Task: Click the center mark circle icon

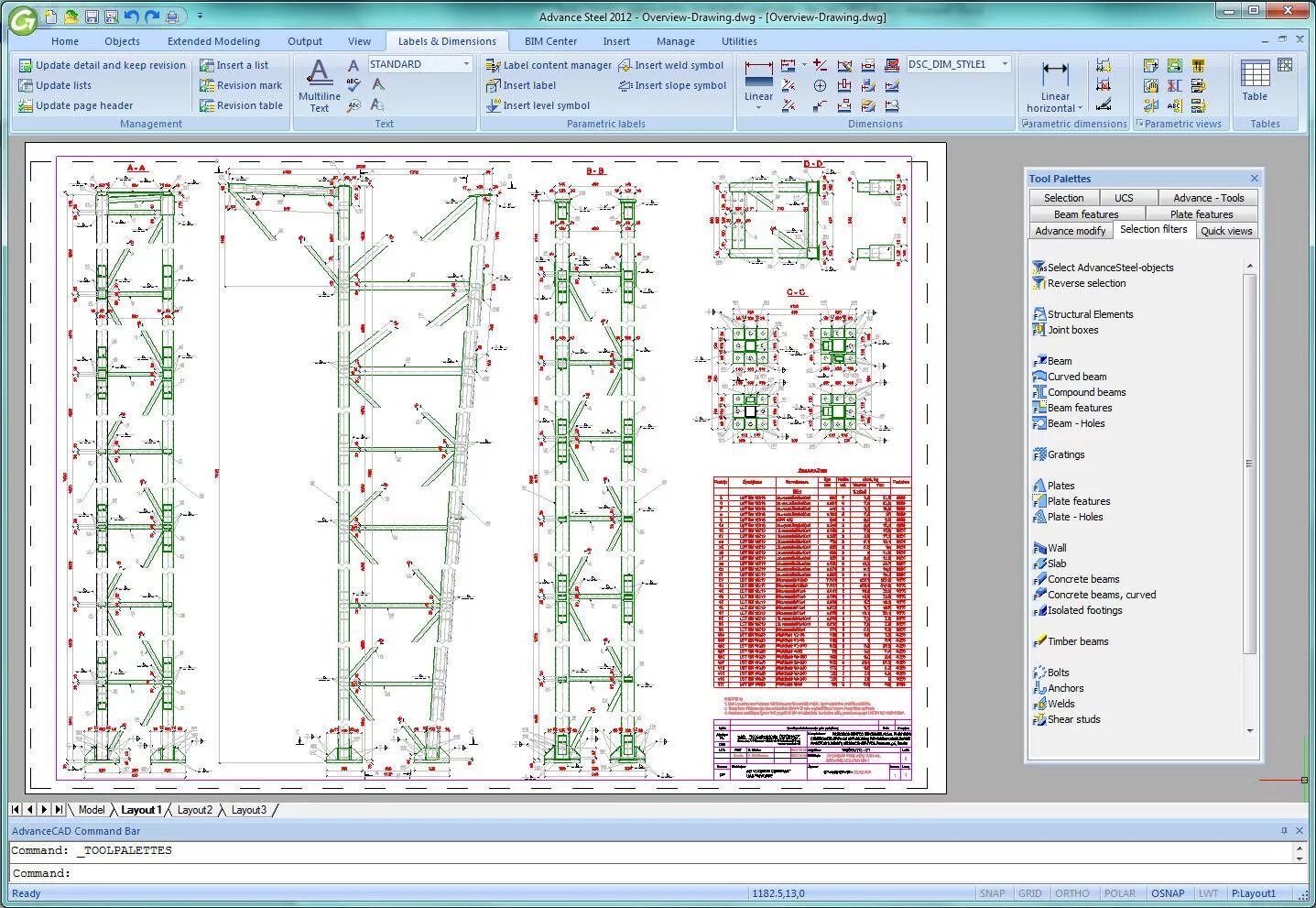Action: 820,85
